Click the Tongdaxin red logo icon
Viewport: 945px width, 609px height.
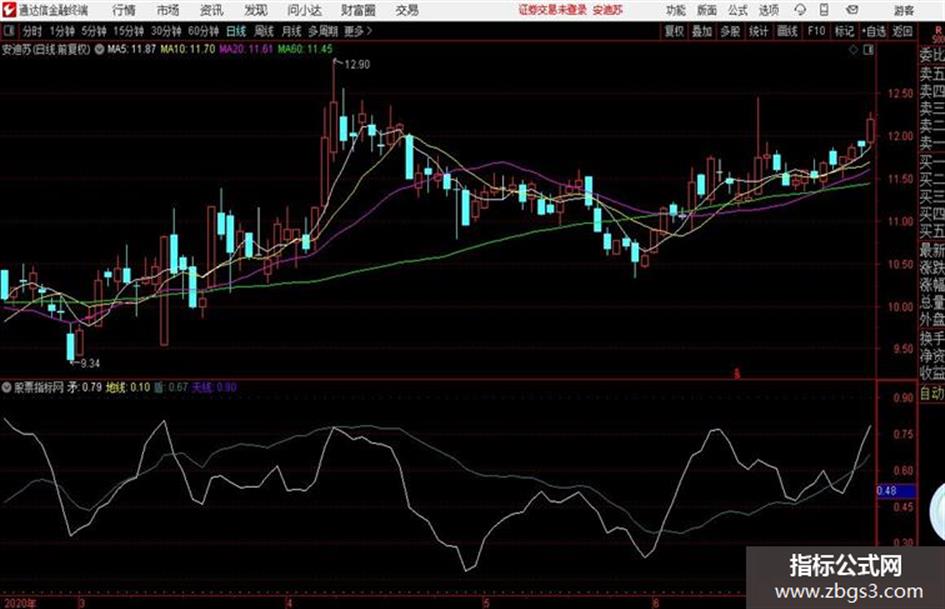tap(8, 10)
